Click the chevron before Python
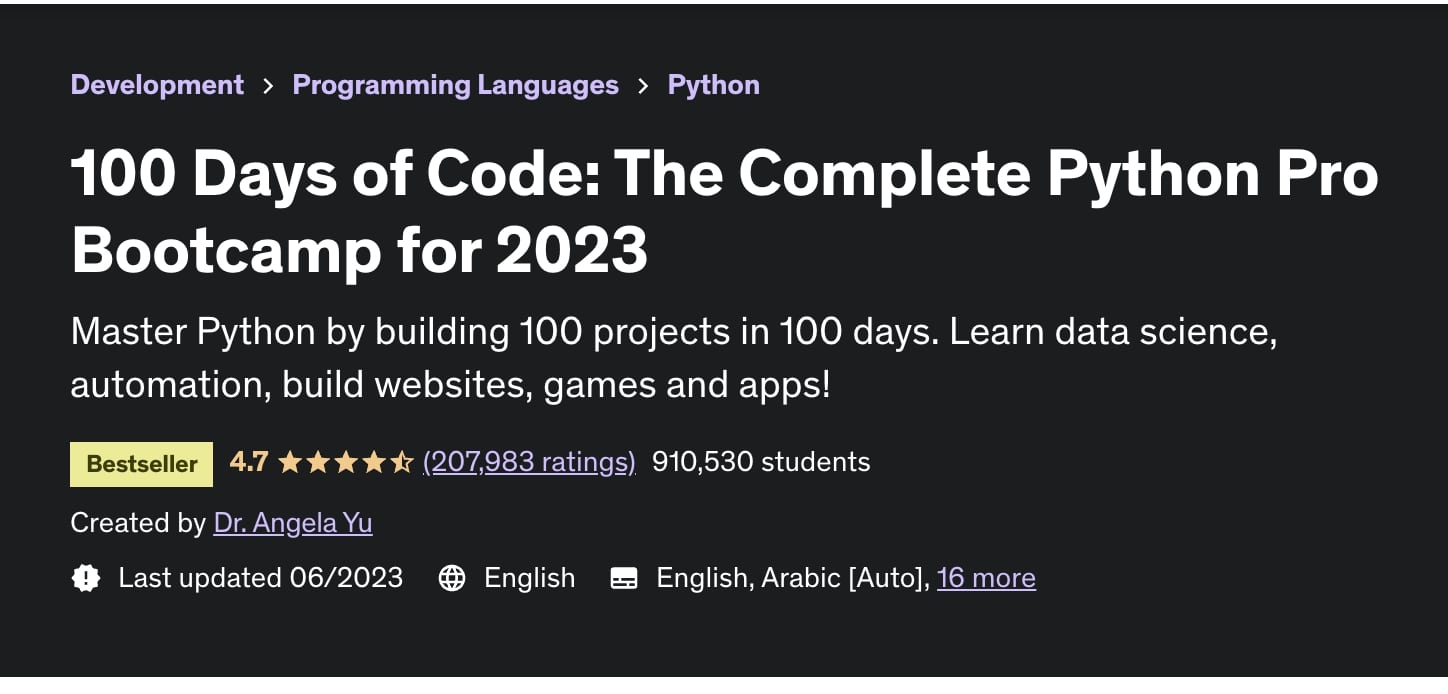This screenshot has height=694, width=1448. 643,86
